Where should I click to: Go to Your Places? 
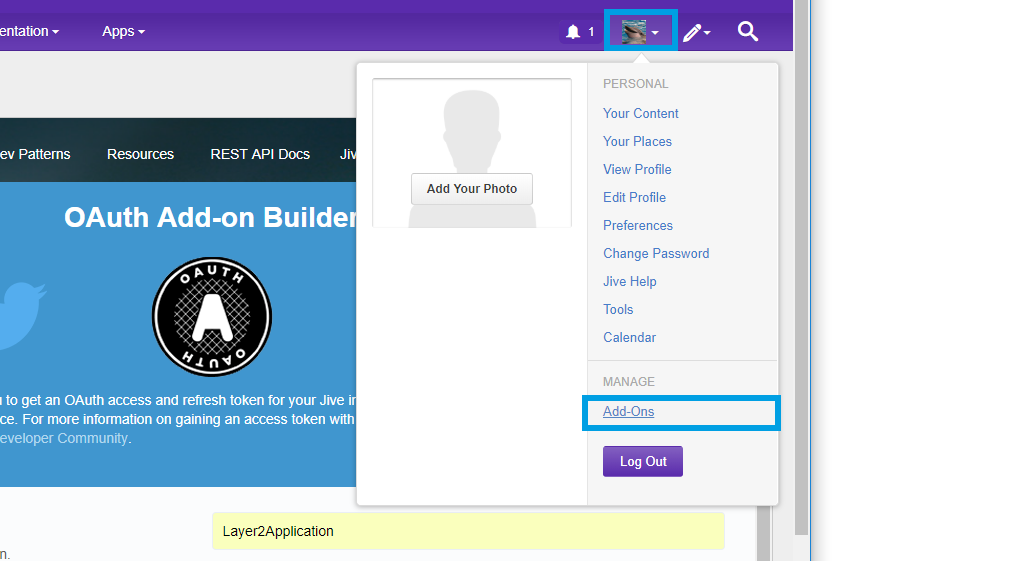click(637, 141)
